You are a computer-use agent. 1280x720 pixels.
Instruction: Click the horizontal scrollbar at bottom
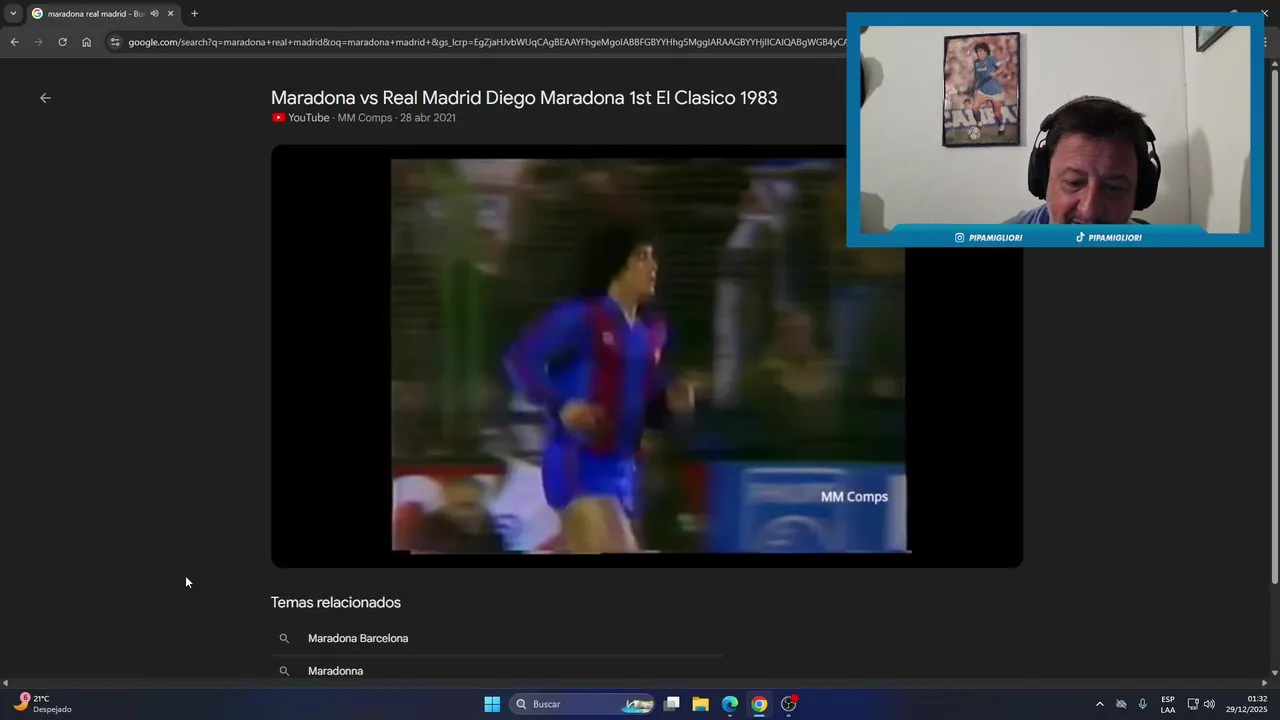(634, 683)
